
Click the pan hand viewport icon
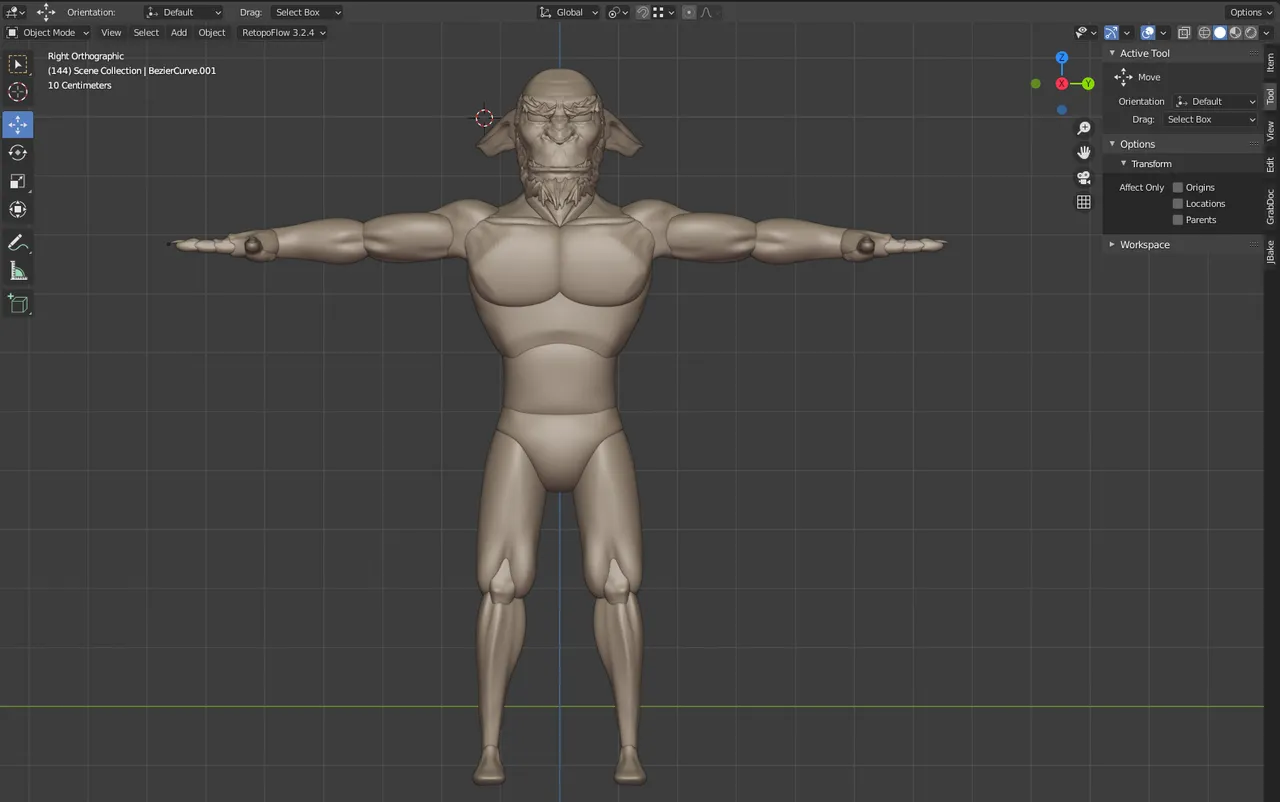[x=1083, y=153]
